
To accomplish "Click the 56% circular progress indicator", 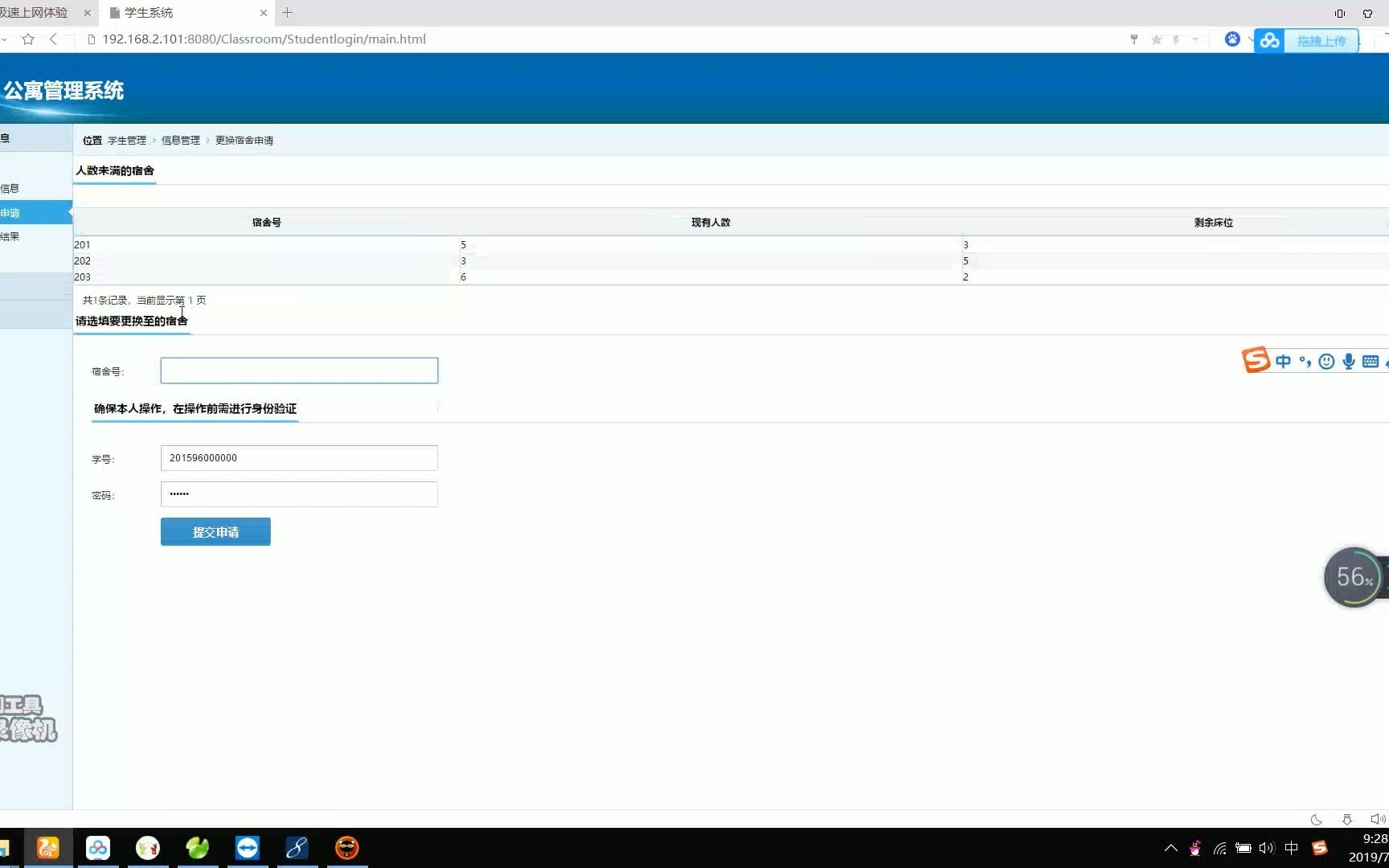I will (1354, 576).
